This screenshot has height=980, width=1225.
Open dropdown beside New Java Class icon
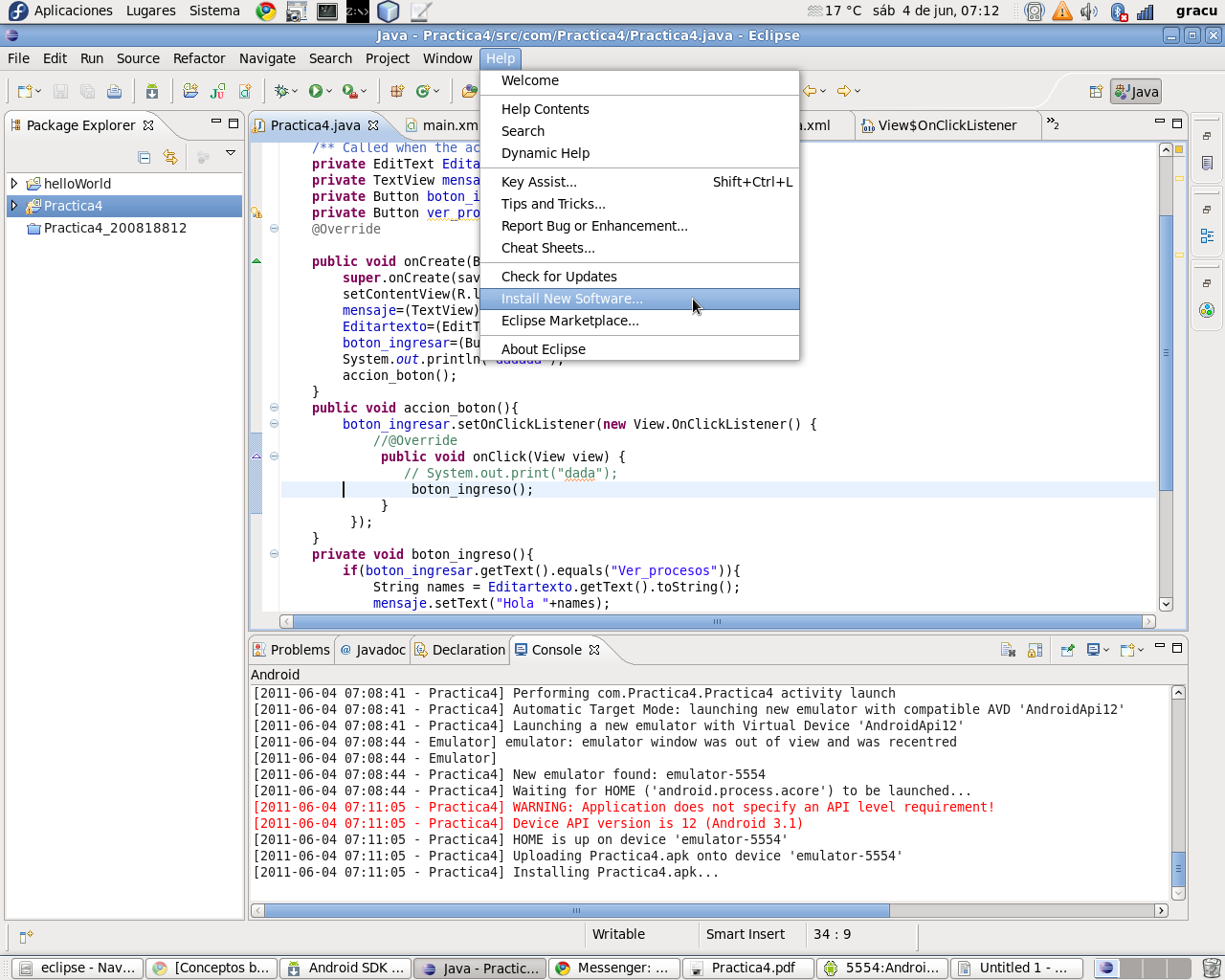436,91
